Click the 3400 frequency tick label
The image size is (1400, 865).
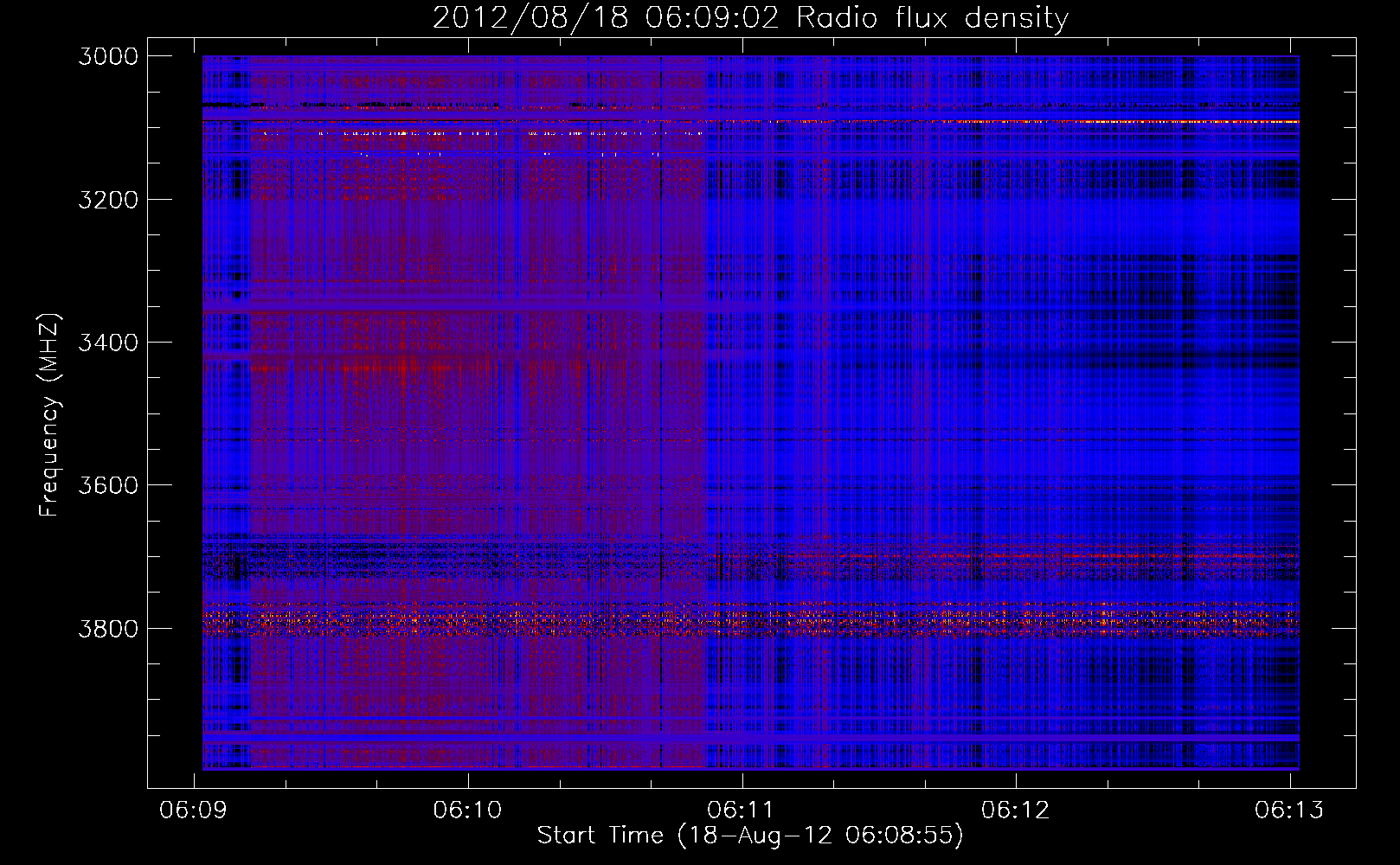[108, 343]
